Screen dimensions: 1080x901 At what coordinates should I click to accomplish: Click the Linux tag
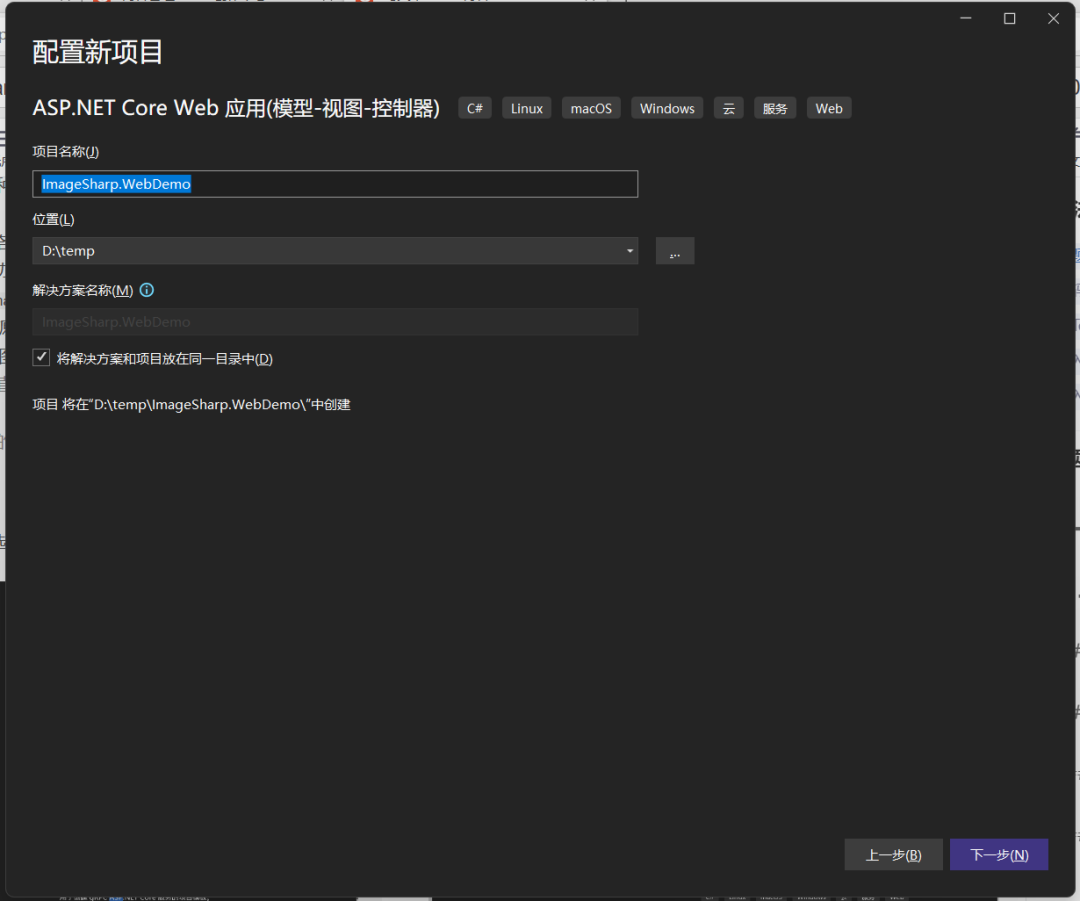click(x=526, y=108)
